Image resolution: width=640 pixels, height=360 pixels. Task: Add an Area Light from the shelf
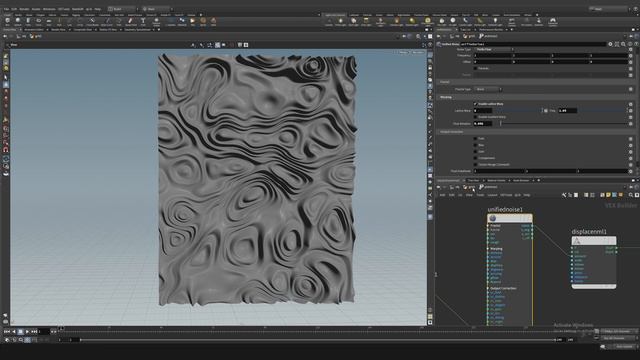click(367, 22)
